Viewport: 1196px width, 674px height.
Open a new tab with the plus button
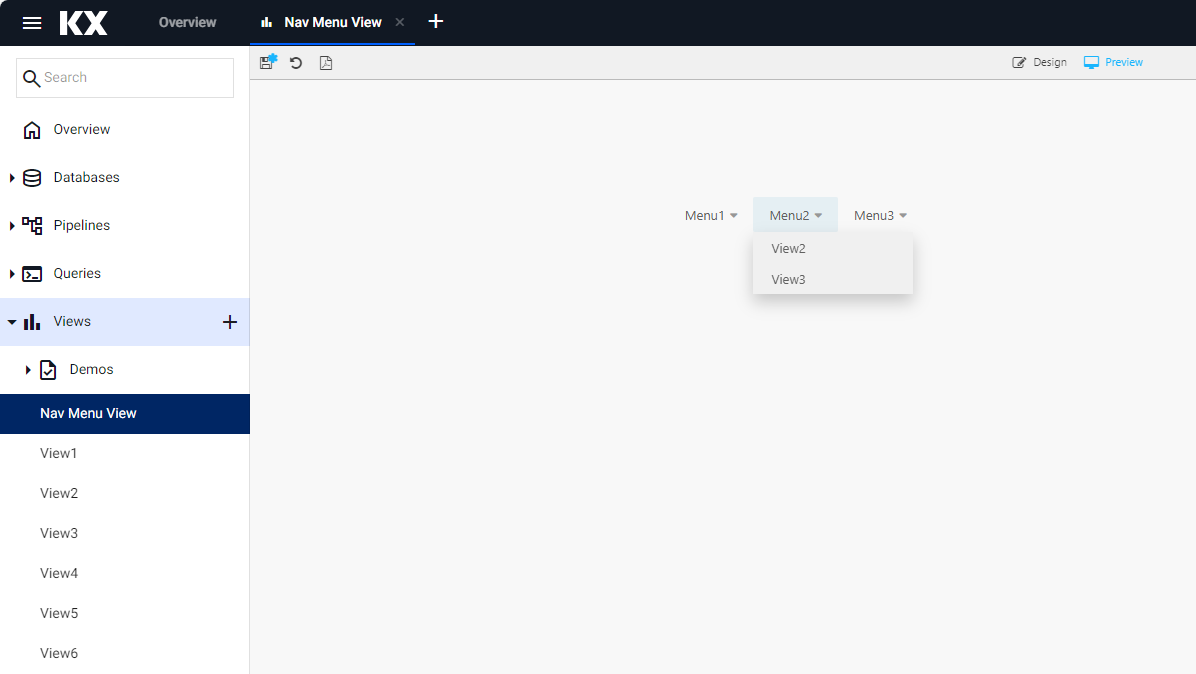(436, 22)
